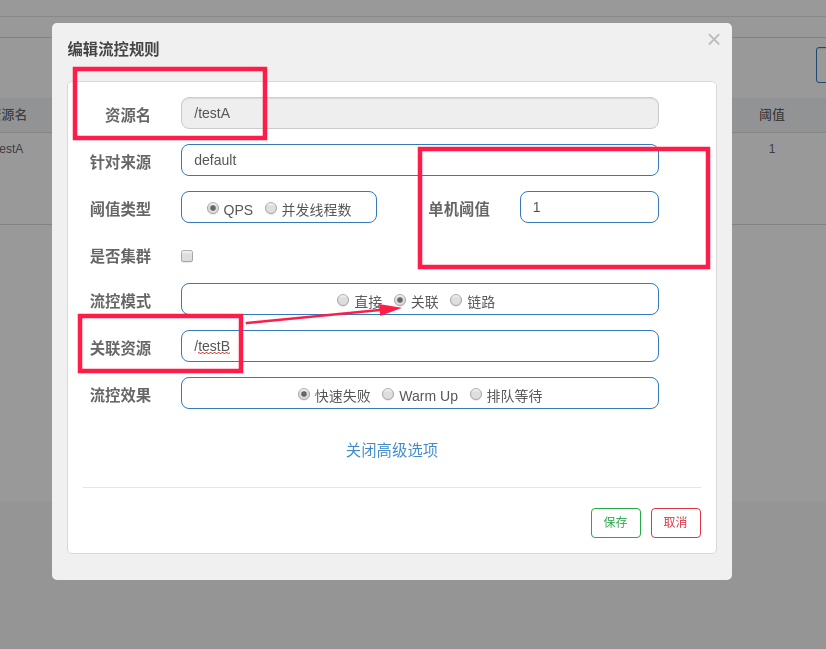Select the 排队等待 flow control effect
The height and width of the screenshot is (649, 826).
[476, 394]
